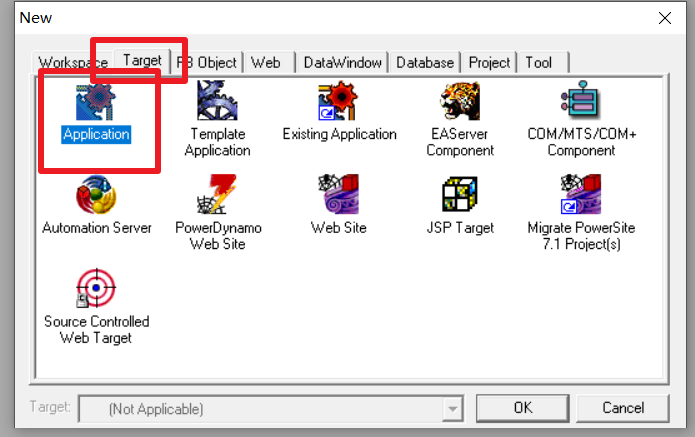Viewport: 695px width, 437px height.
Task: Choose the Template Application icon
Action: click(217, 100)
